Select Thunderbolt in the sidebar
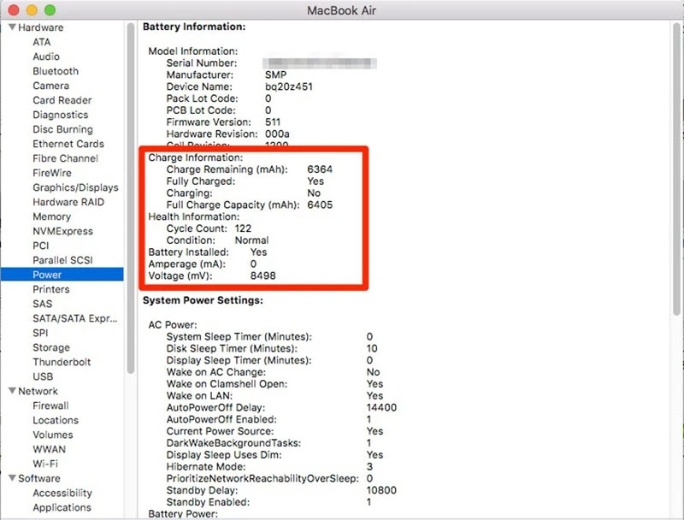The height and width of the screenshot is (520, 684). (62, 362)
